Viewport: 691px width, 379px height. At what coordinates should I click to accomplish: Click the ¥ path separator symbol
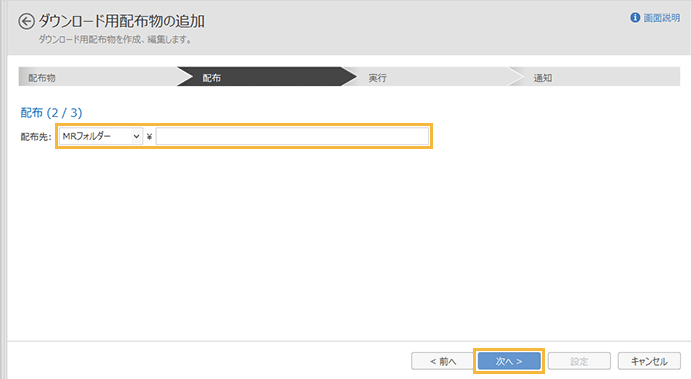tap(149, 137)
